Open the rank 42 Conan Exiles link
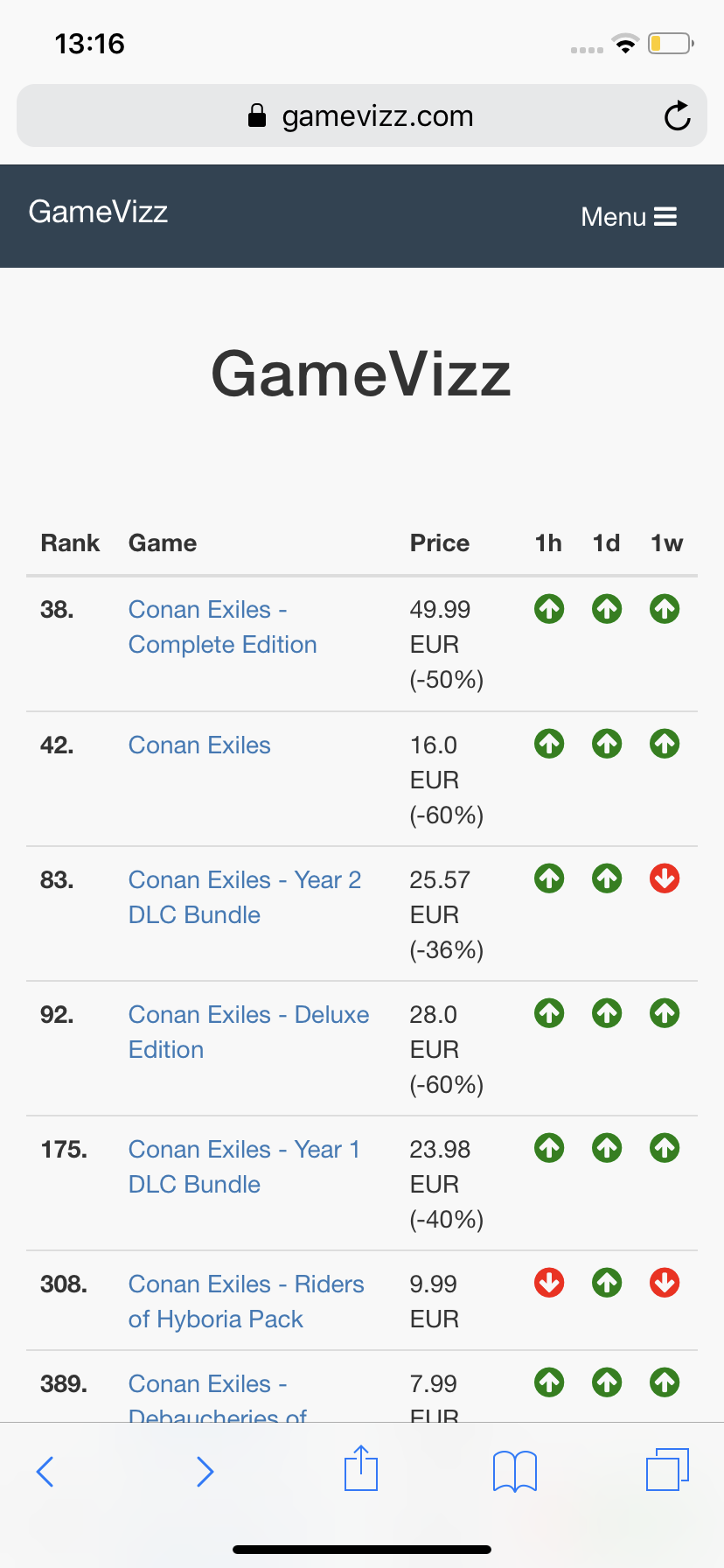This screenshot has width=724, height=1568. pos(199,745)
